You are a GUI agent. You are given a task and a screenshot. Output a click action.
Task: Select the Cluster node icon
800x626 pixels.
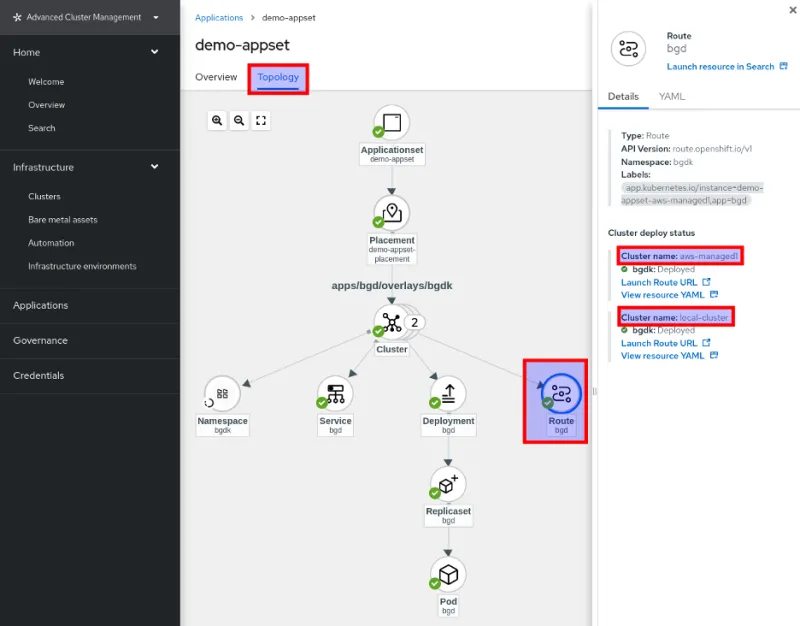392,322
